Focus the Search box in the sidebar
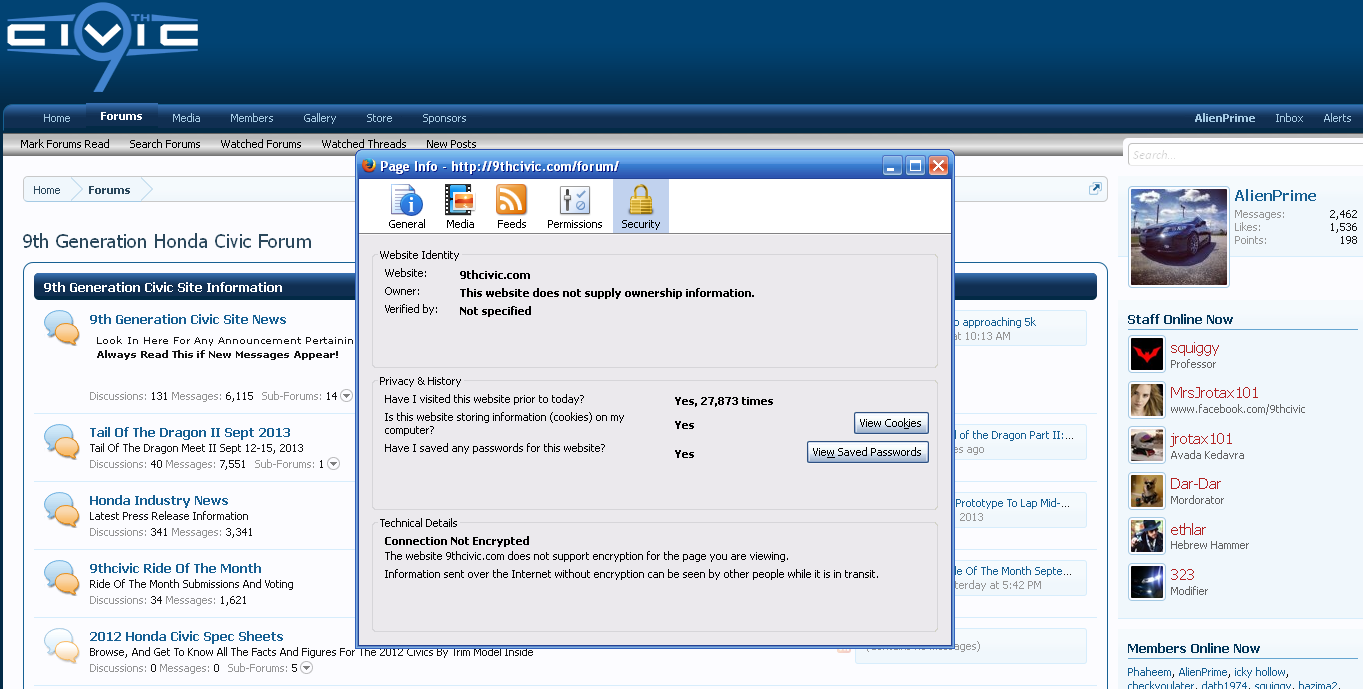 pos(1244,155)
